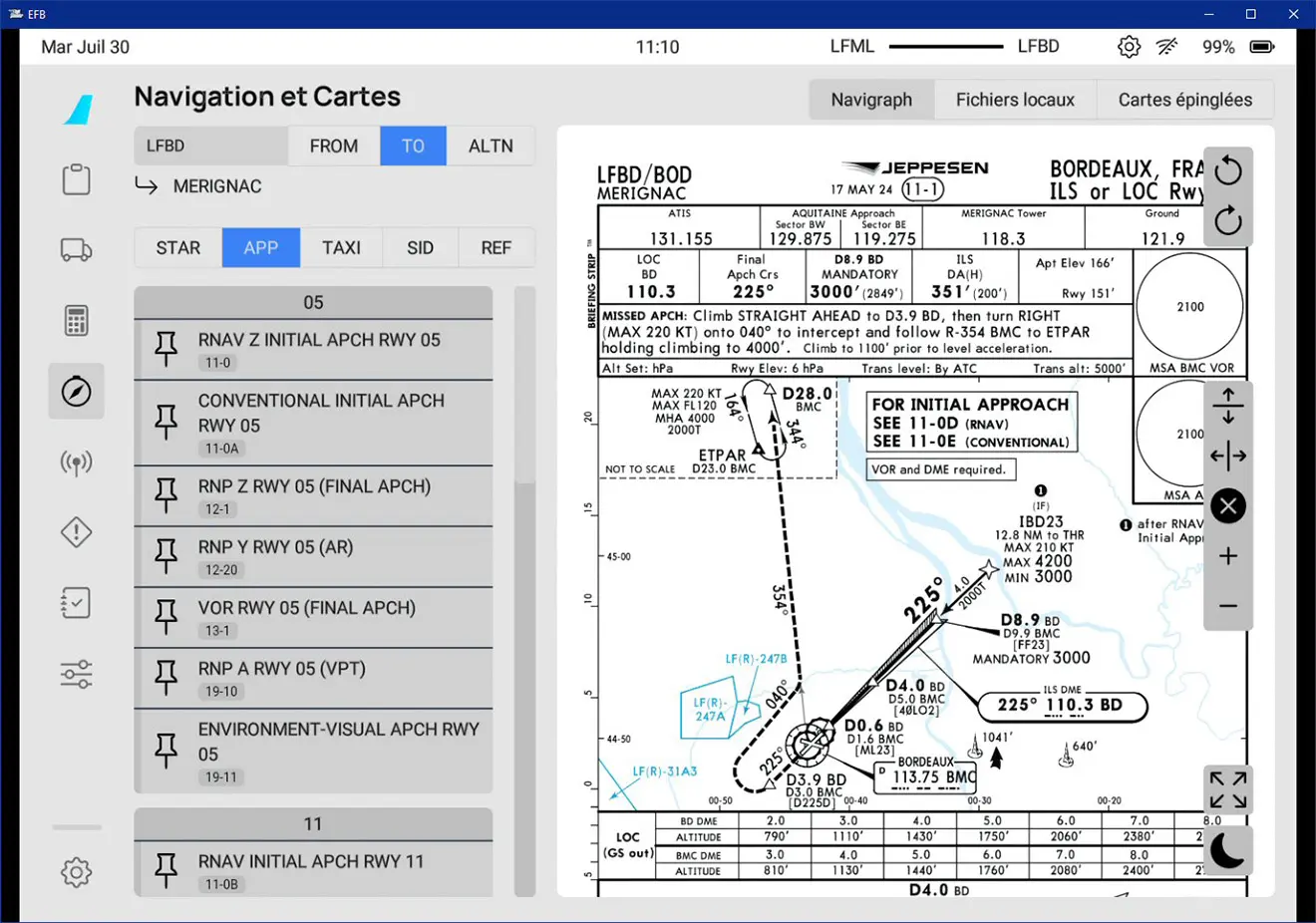Image resolution: width=1316 pixels, height=923 pixels.
Task: Open CONVENTIONAL INITIAL APCH RWY 05 chart
Action: [x=313, y=424]
